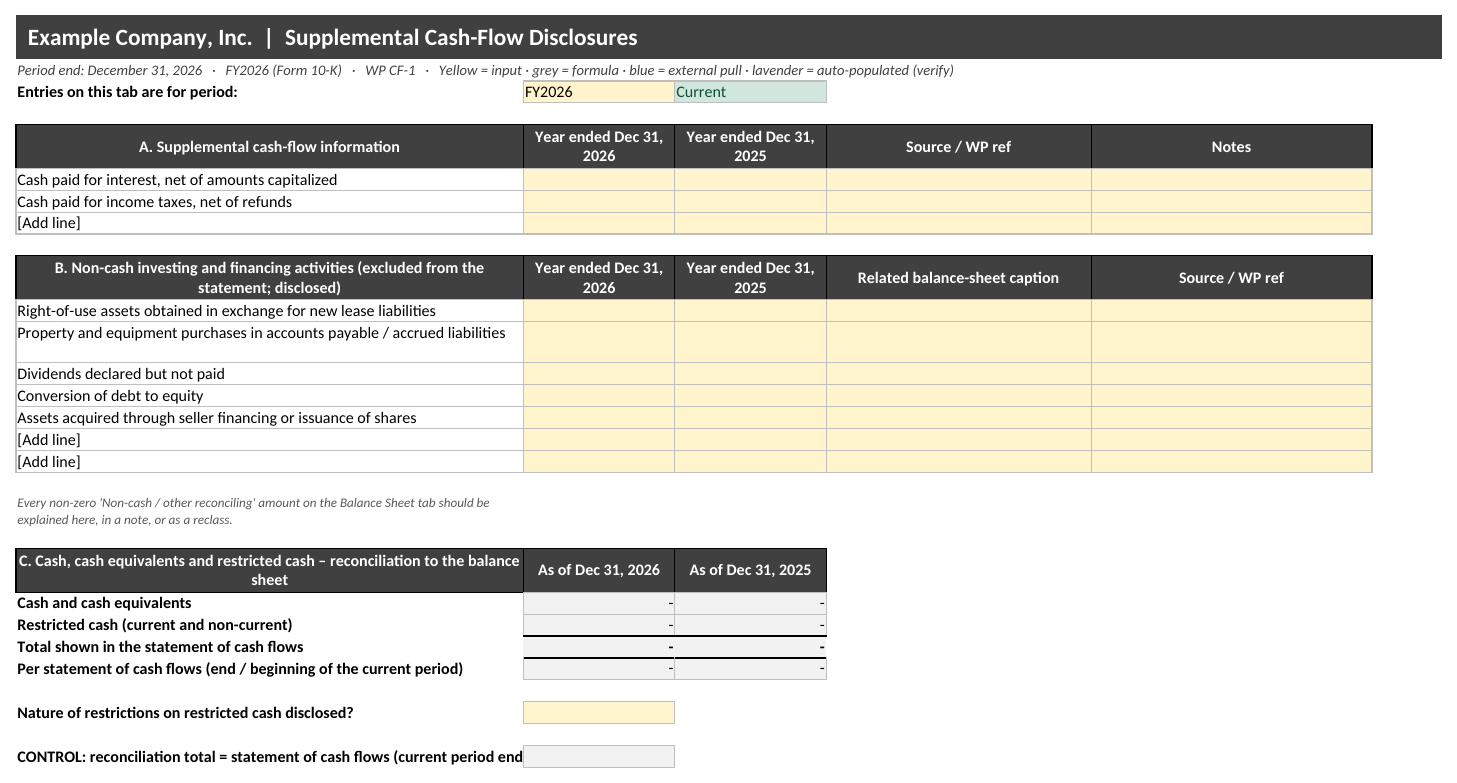Select 2026 cell for right-of-use assets row
Image resolution: width=1457 pixels, height=783 pixels.
599,311
